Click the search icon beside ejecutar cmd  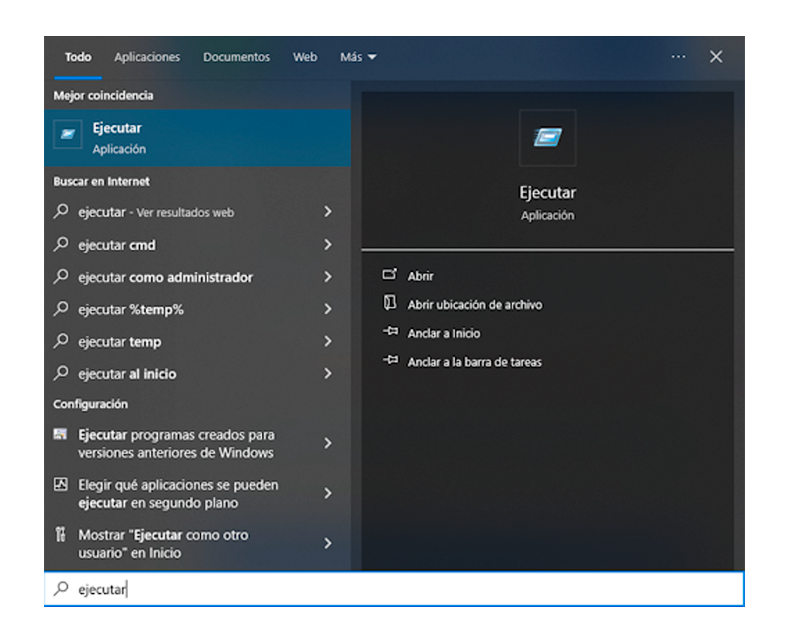tap(61, 245)
